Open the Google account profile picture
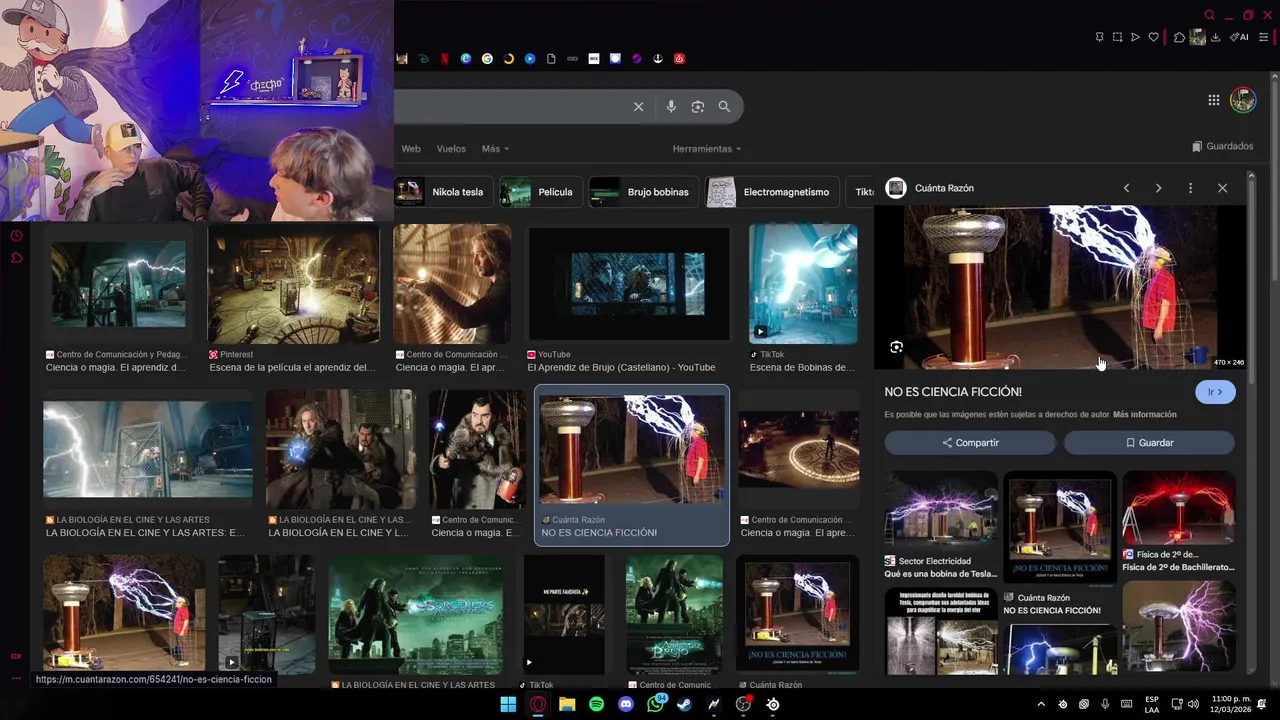 tap(1243, 100)
